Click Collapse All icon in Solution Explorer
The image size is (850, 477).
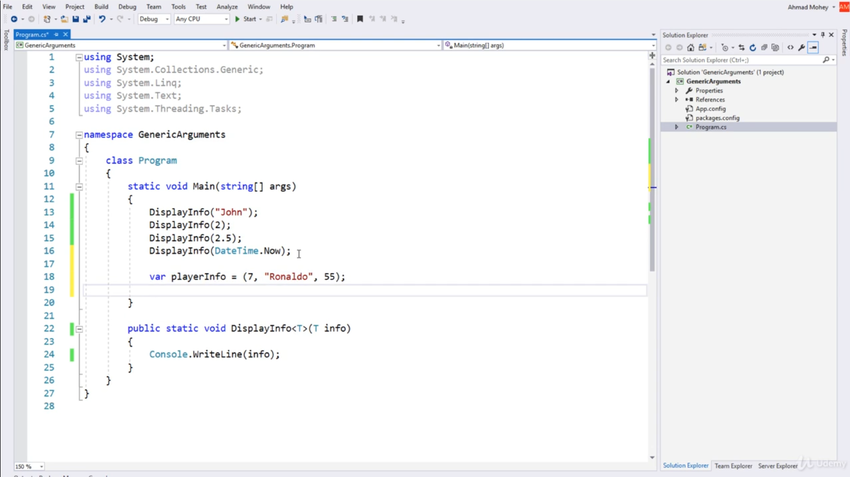764,48
